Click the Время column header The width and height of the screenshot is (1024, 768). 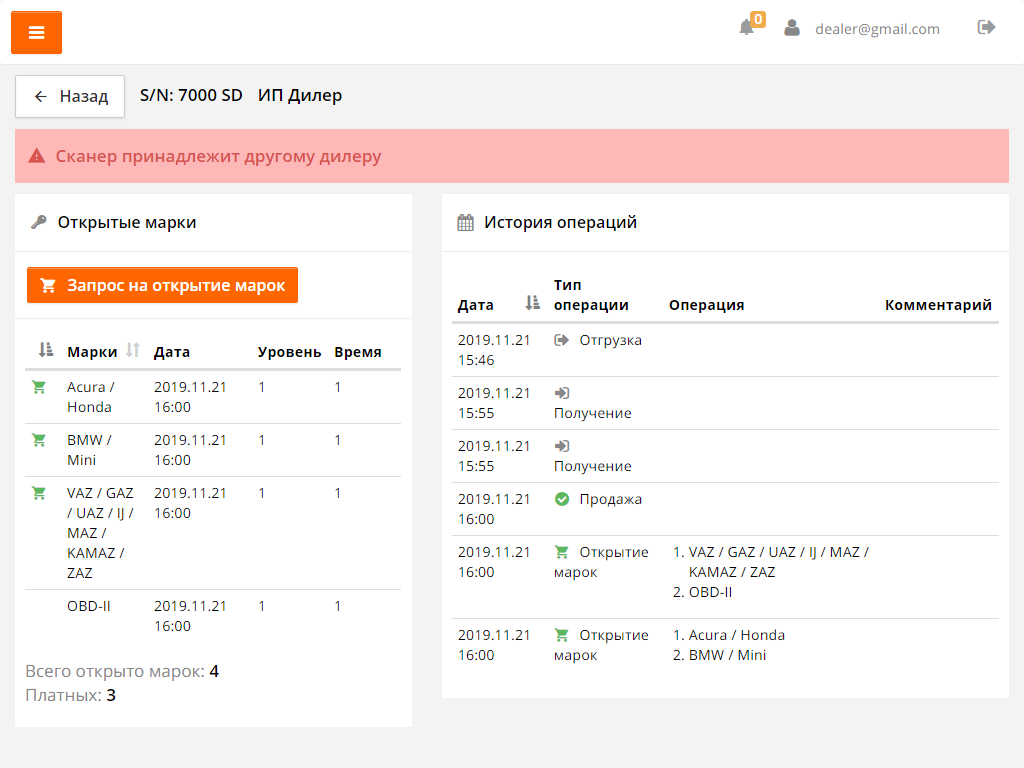(x=357, y=352)
